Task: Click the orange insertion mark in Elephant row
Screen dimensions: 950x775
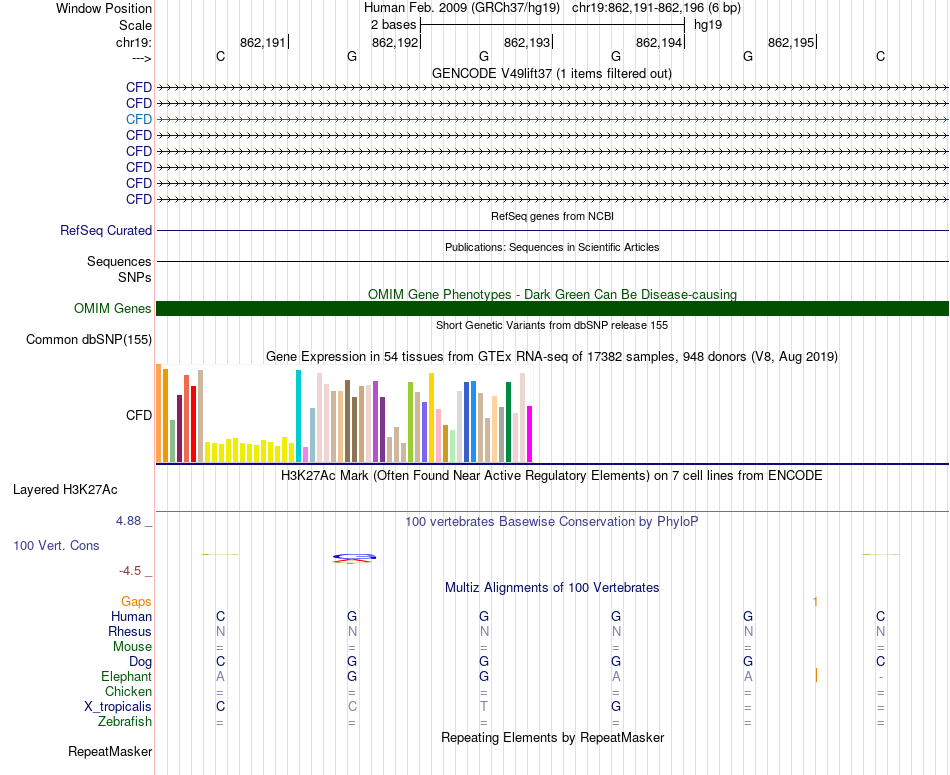Action: [x=816, y=675]
